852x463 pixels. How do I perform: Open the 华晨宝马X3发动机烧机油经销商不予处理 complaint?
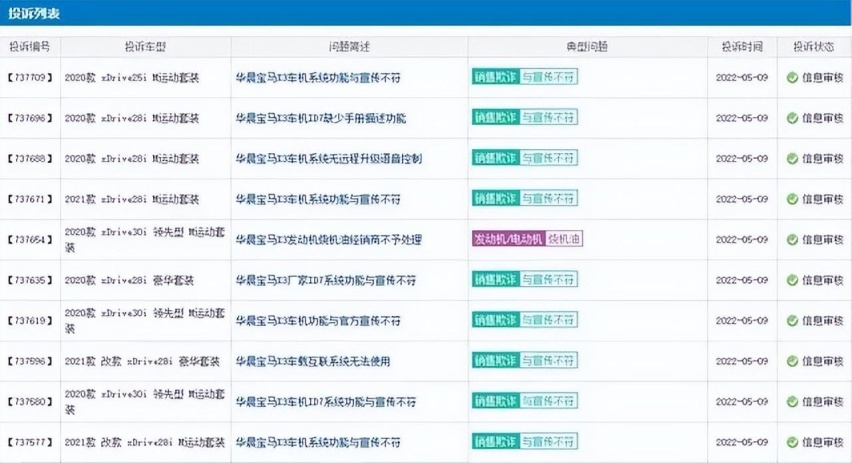coord(328,240)
